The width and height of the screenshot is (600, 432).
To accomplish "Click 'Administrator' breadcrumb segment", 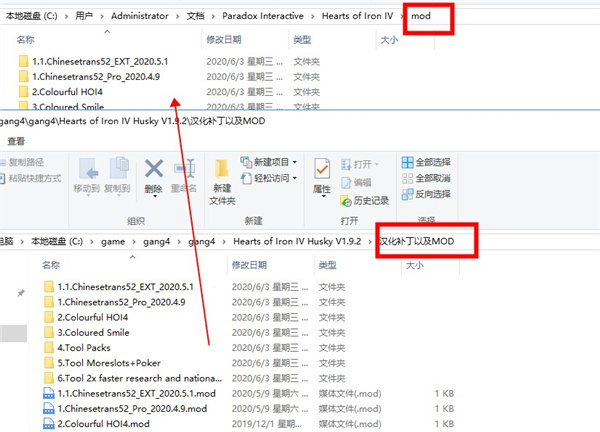I will 140,16.
